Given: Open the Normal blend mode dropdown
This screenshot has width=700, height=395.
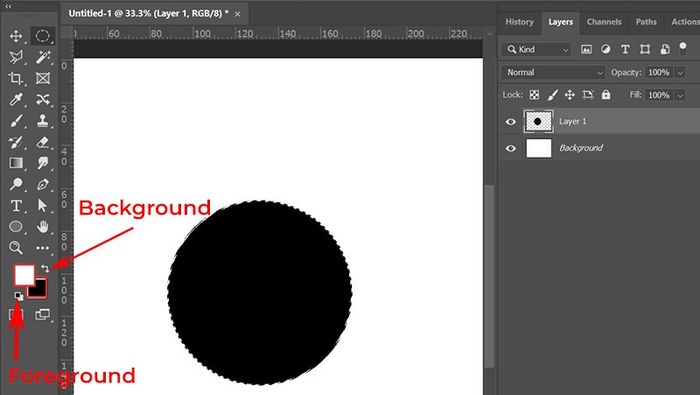Looking at the screenshot, I should pos(553,72).
